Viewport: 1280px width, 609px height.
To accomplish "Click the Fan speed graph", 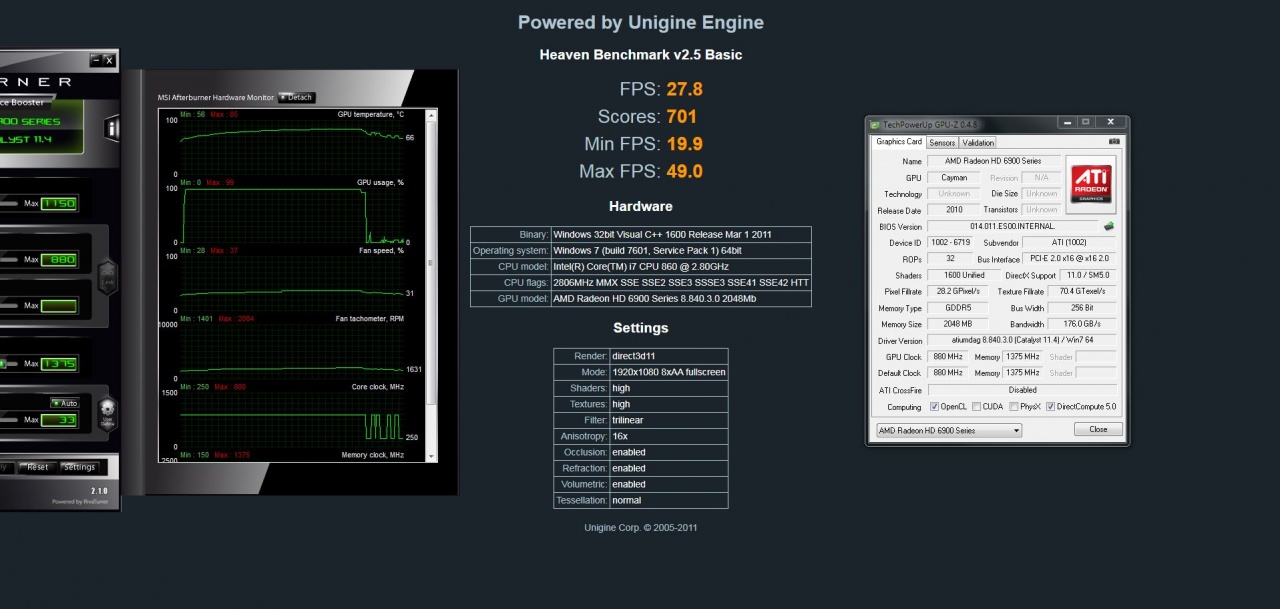I will coord(291,283).
